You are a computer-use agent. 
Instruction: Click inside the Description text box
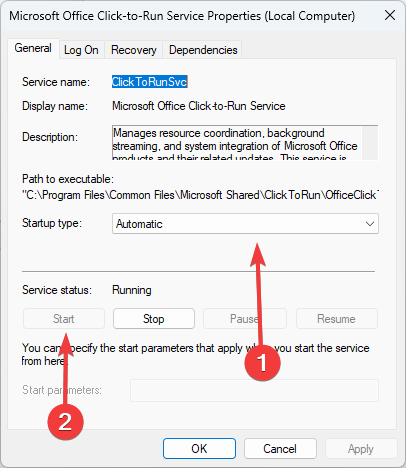coord(237,143)
